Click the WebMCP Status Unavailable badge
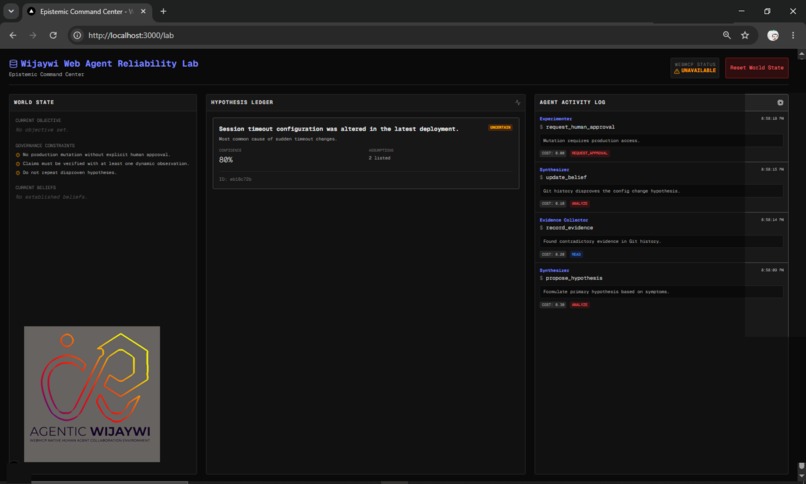Viewport: 806px width, 484px height. tap(694, 68)
